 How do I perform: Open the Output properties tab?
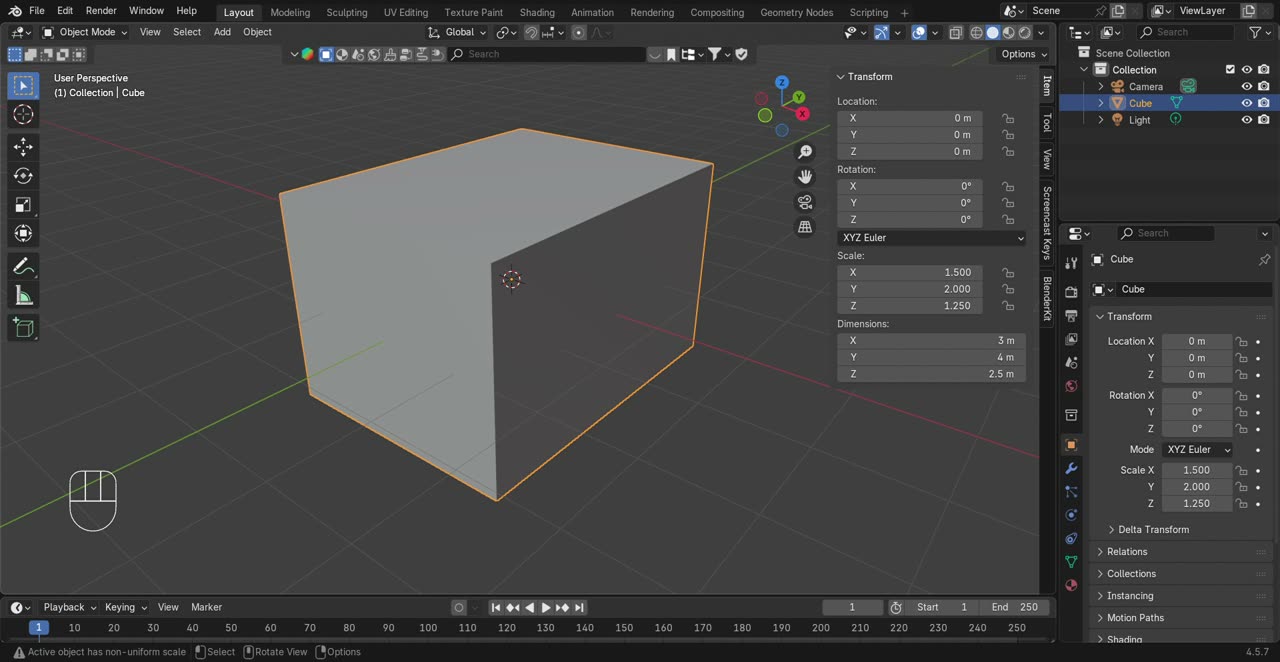pos(1071,316)
